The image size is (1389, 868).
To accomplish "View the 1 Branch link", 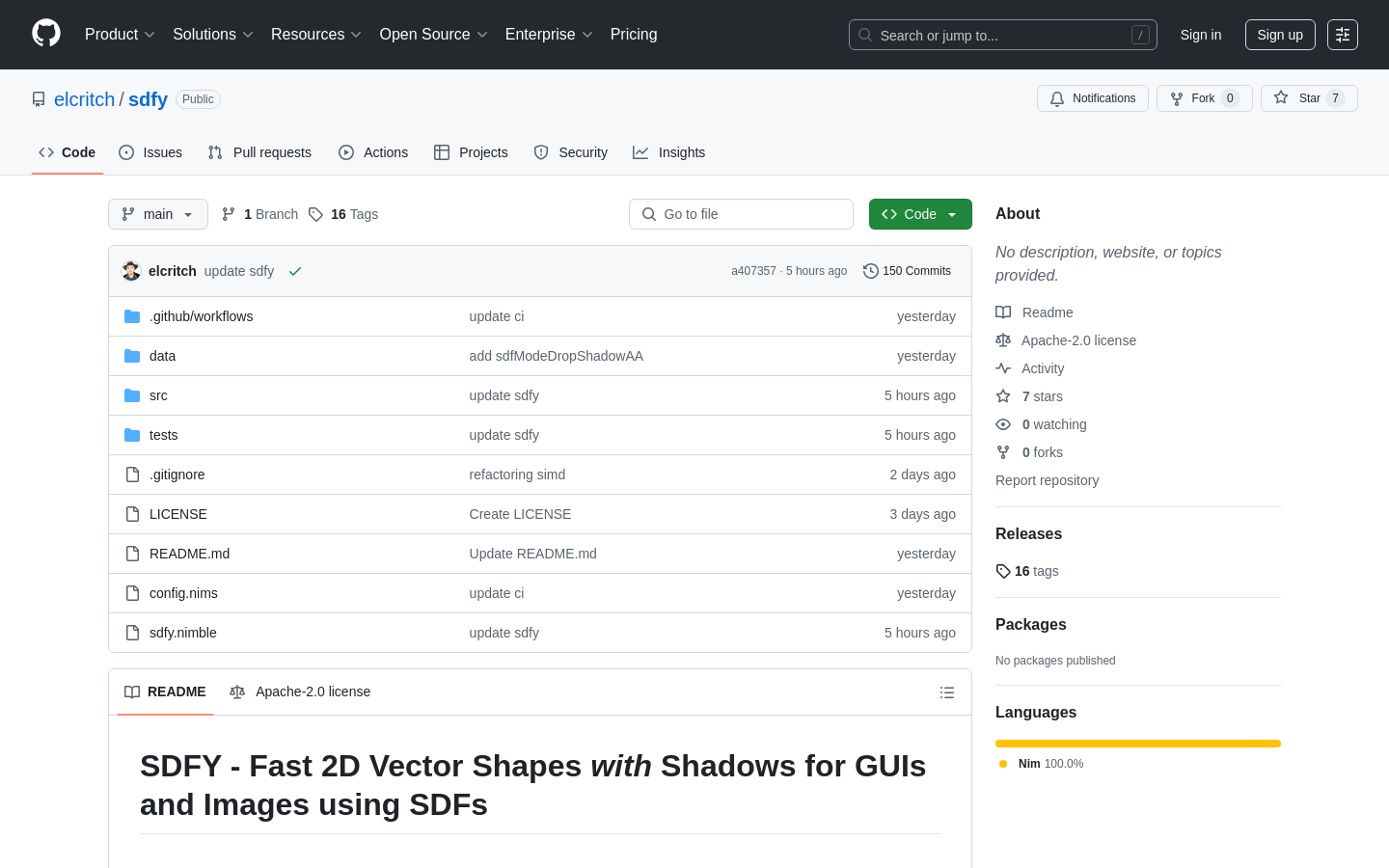I will 259,214.
